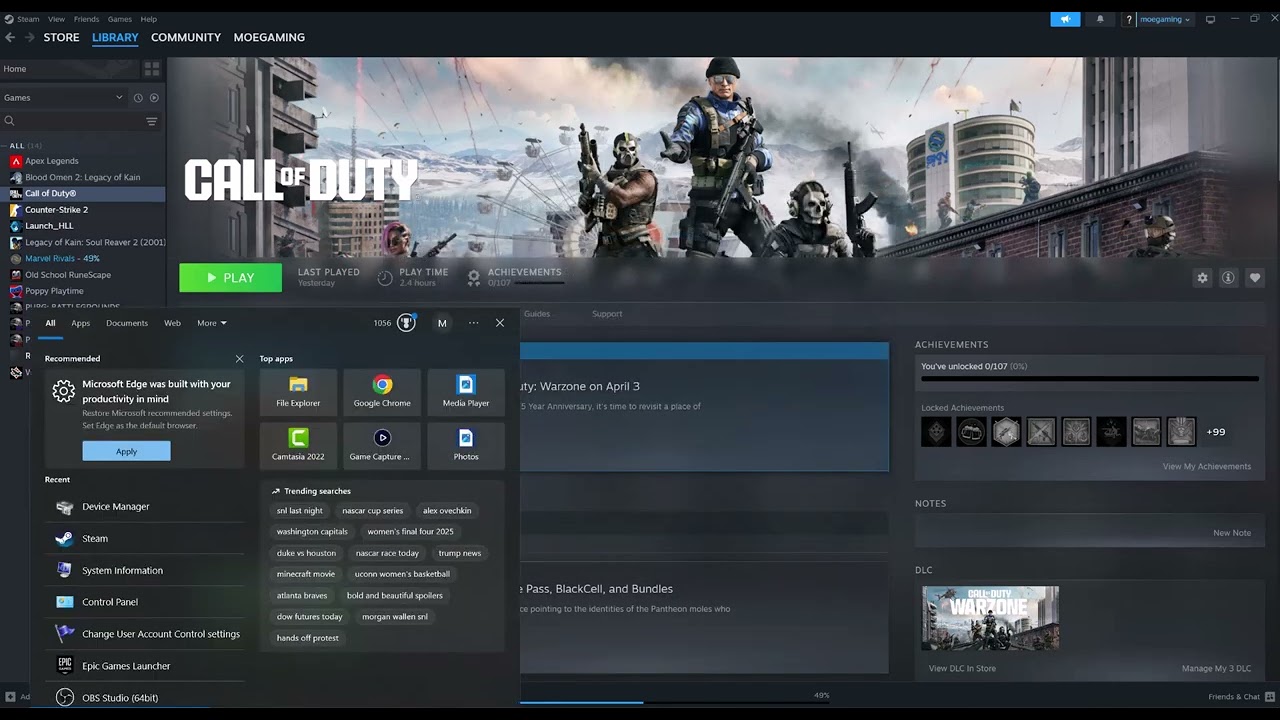Click the library search field
This screenshot has width=1280, height=720.
72,121
